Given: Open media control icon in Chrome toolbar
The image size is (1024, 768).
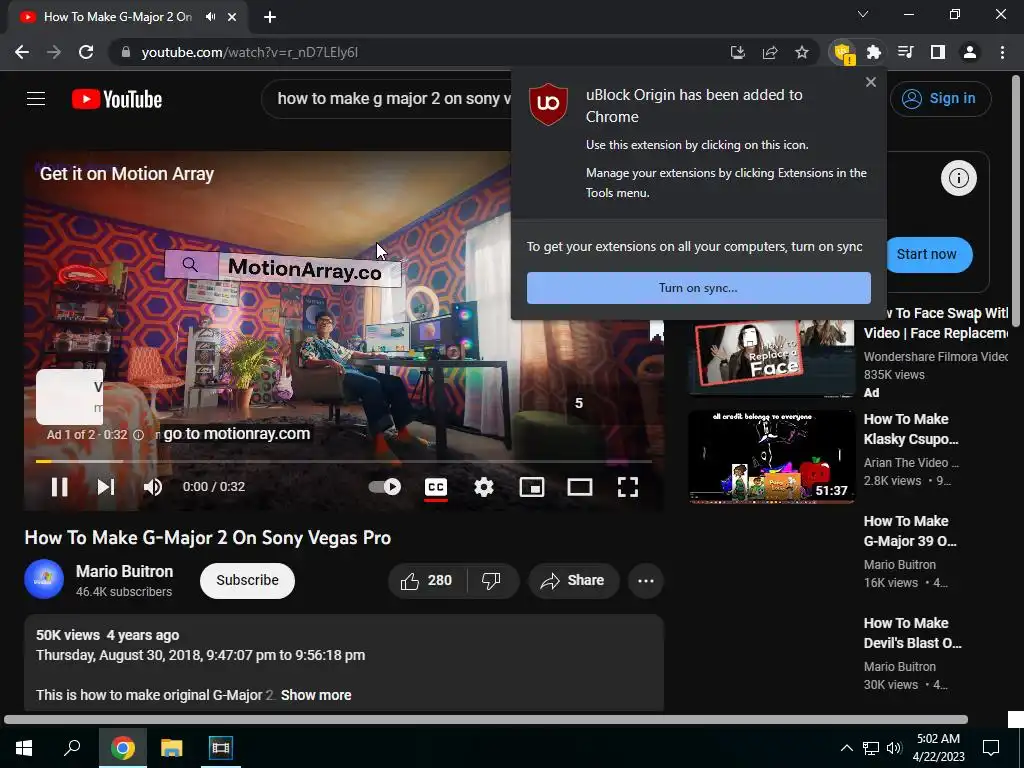Looking at the screenshot, I should coord(906,52).
